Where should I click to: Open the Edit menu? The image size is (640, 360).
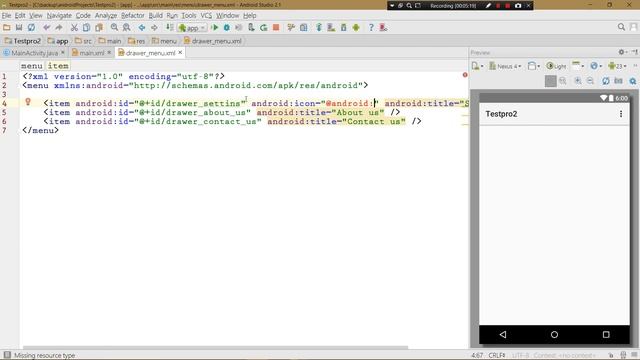20,16
